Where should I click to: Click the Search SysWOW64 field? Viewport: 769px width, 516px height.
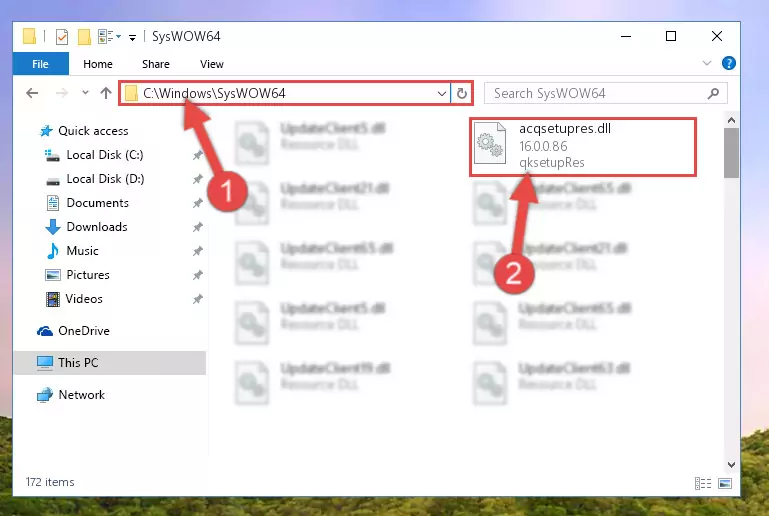(605, 93)
